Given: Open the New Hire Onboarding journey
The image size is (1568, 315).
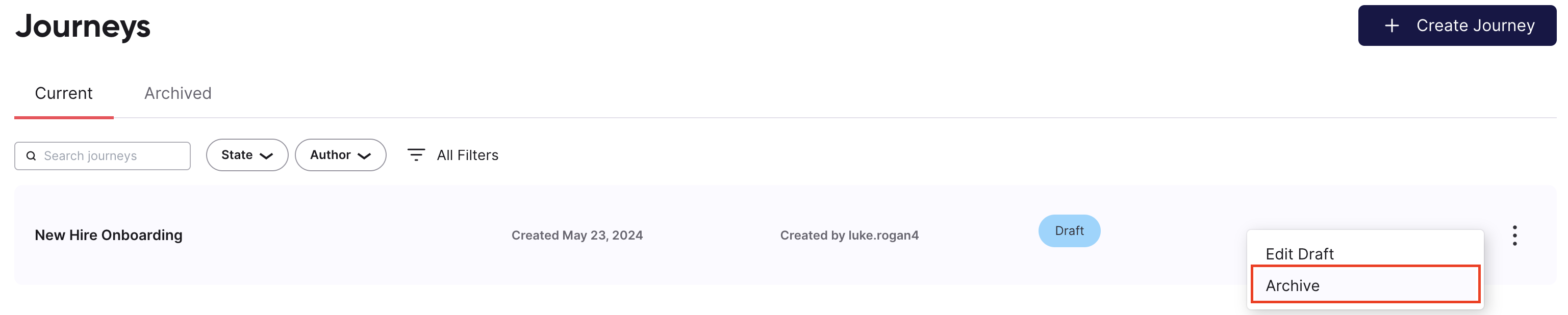Looking at the screenshot, I should pyautogui.click(x=108, y=235).
